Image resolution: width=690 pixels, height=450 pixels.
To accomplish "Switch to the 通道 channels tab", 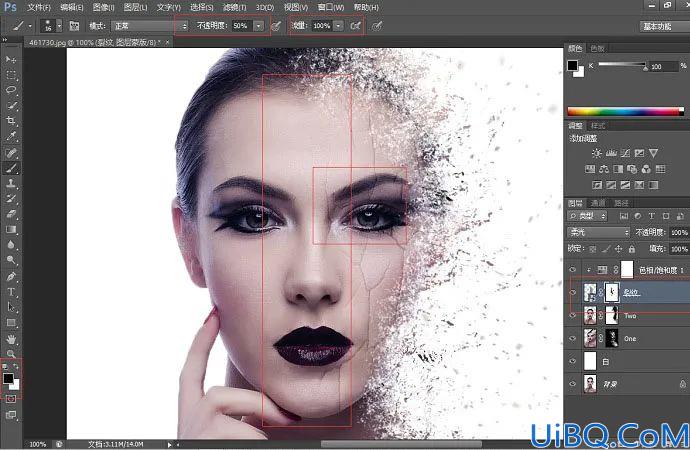I will 598,203.
